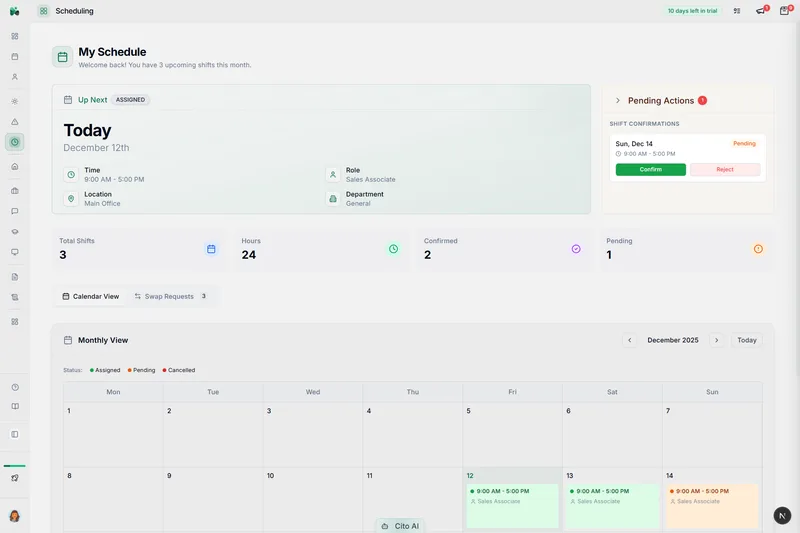Go to the previous month with the left chevron

[x=630, y=340]
